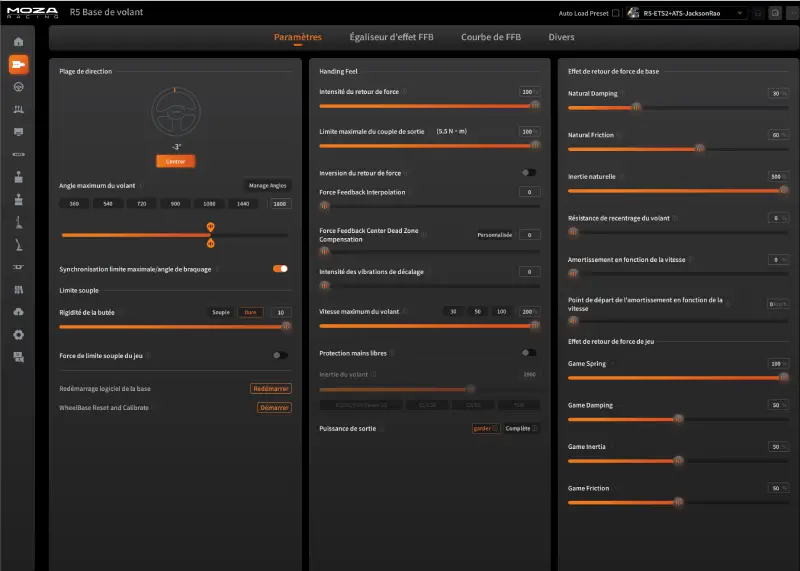This screenshot has width=800, height=571.
Task: Open the Manage Angles options
Action: tap(267, 185)
